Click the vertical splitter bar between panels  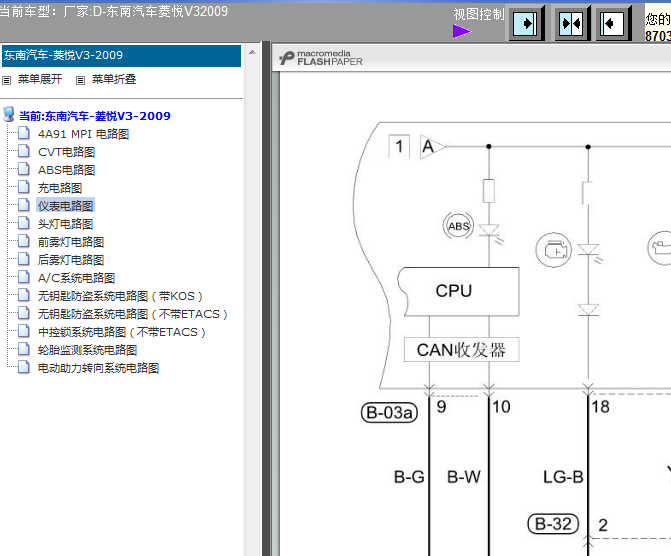point(266,298)
